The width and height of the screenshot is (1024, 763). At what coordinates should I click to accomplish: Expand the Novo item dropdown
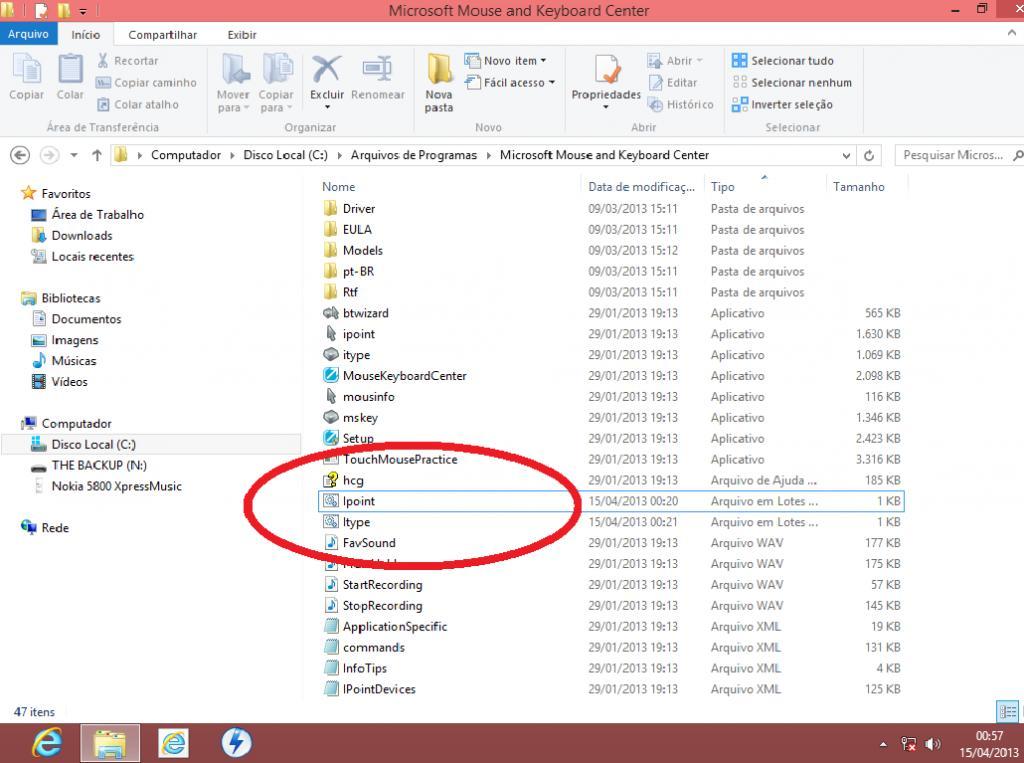click(x=505, y=61)
